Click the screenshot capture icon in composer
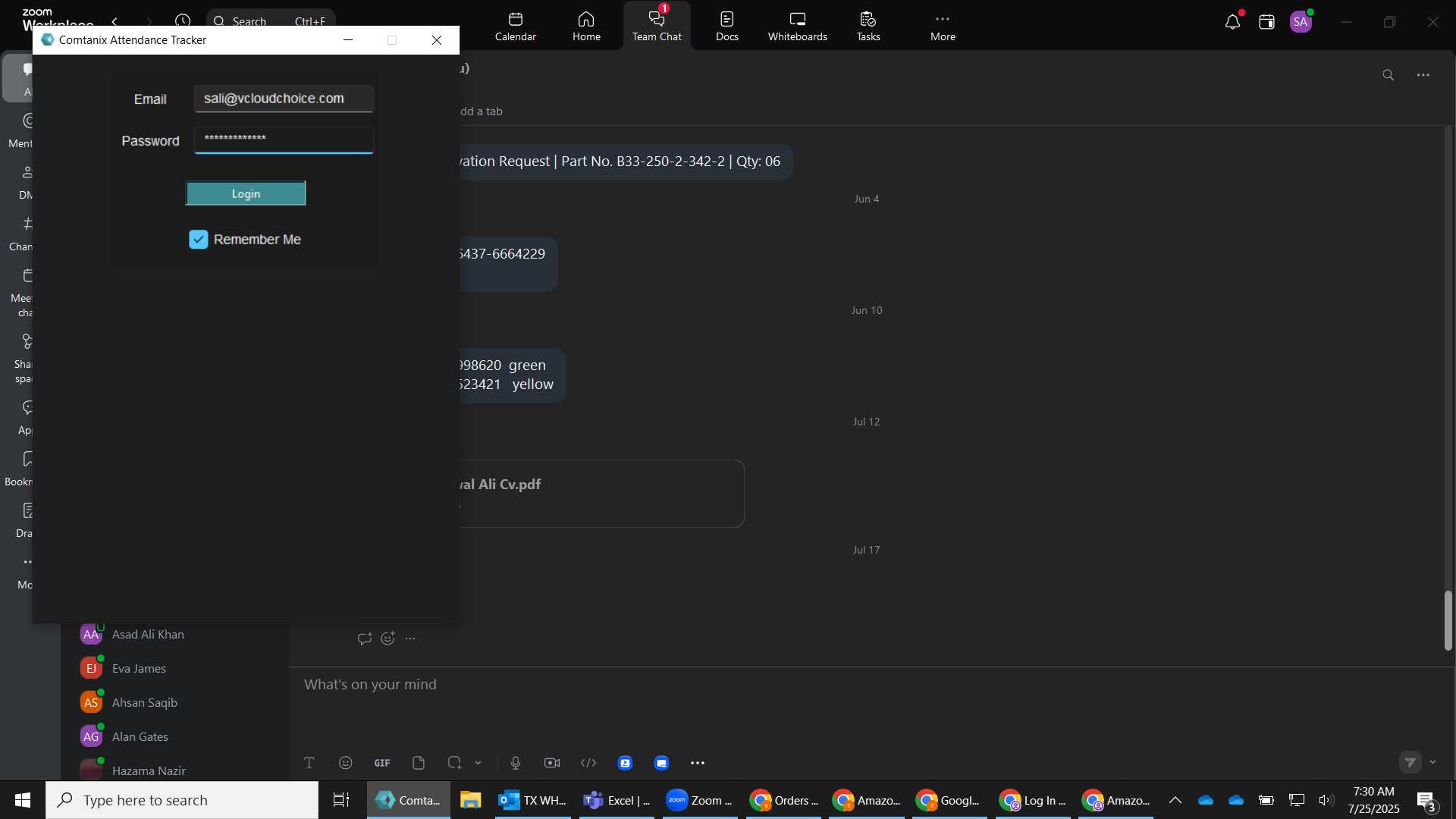The height and width of the screenshot is (819, 1456). (x=454, y=763)
